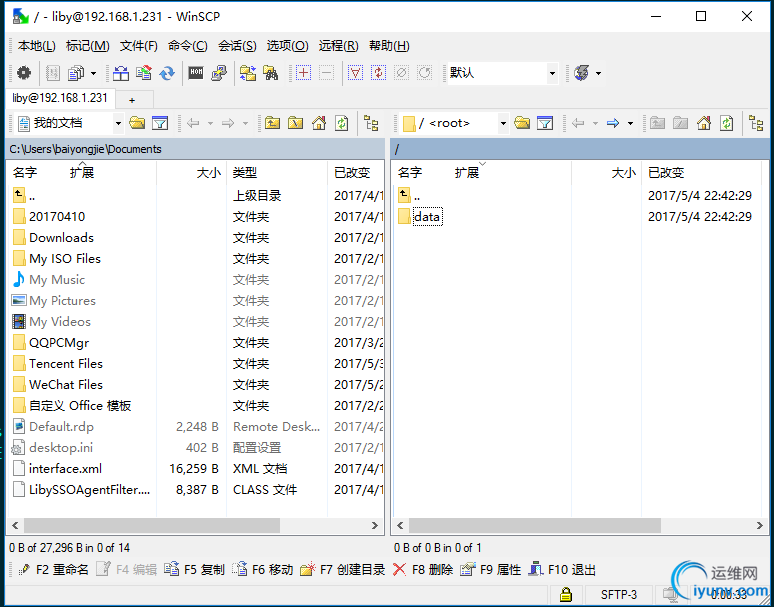774x607 pixels.
Task: Open the transfer settings dropdown arrow
Action: pyautogui.click(x=93, y=74)
